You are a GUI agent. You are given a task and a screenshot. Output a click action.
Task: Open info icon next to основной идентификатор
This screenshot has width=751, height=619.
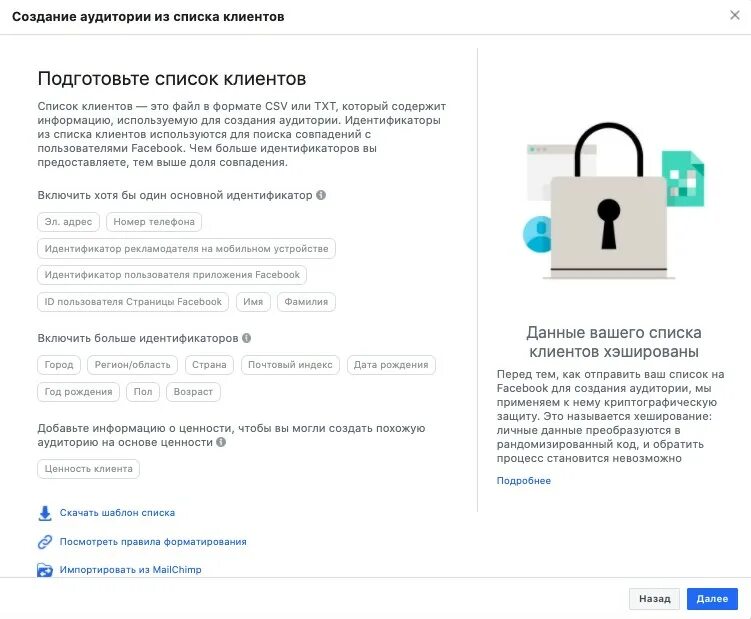click(x=321, y=195)
